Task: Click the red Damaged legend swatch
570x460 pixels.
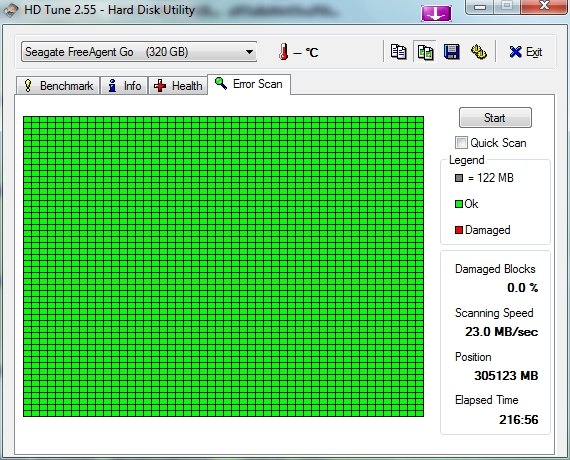Action: pyautogui.click(x=459, y=230)
